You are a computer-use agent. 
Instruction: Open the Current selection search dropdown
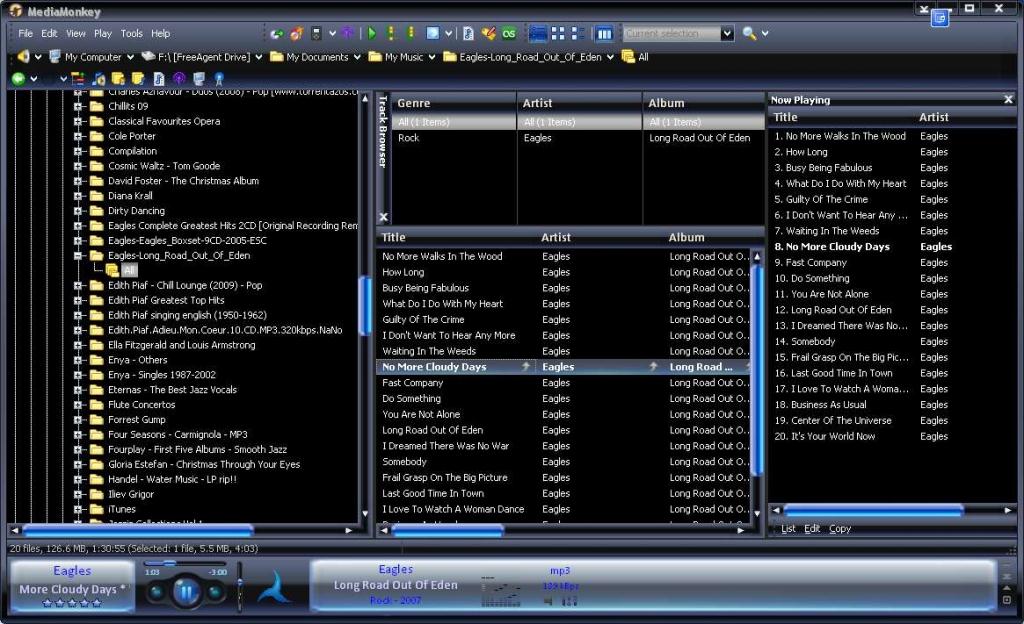click(x=727, y=33)
